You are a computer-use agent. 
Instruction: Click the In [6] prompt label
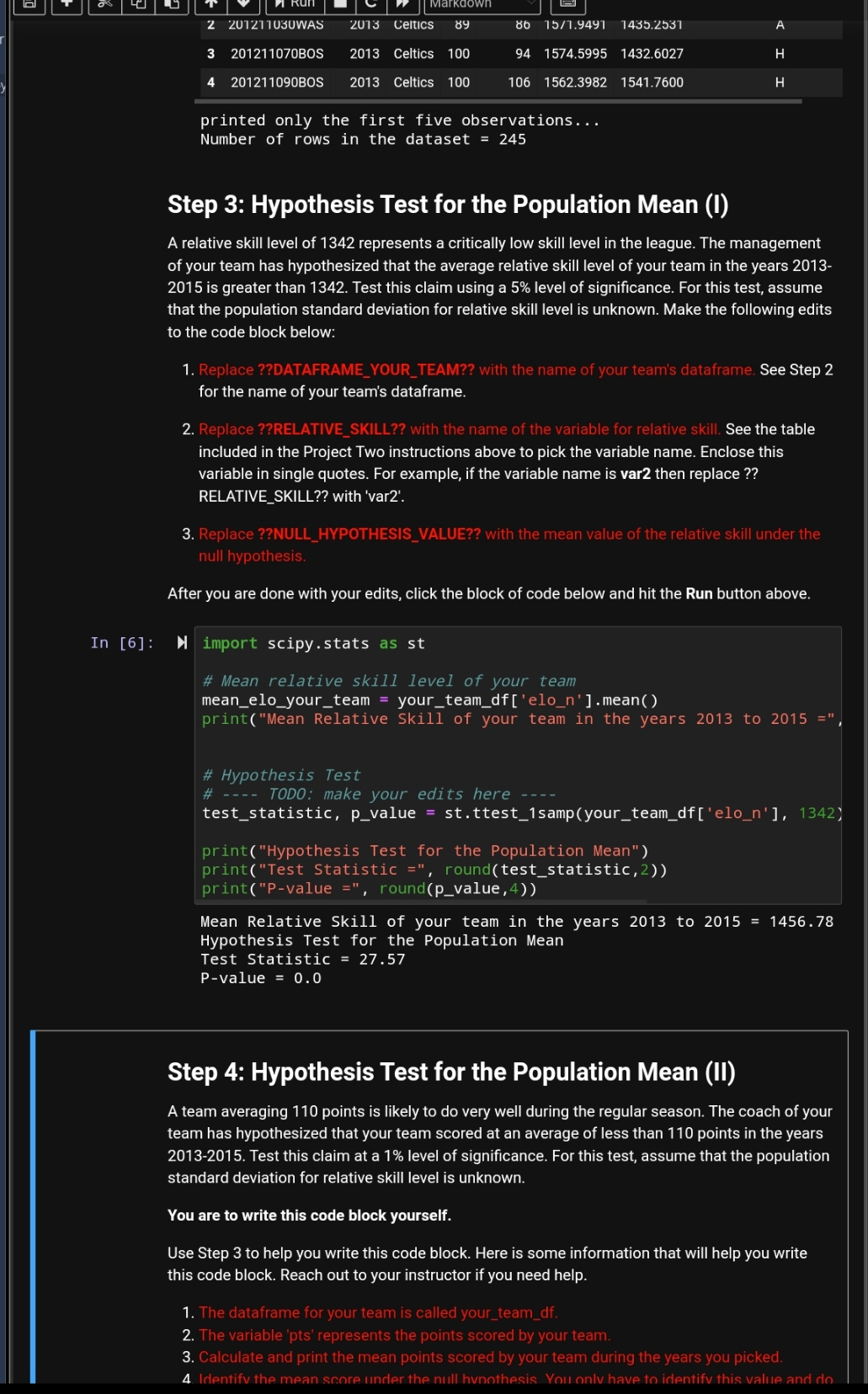click(x=122, y=643)
